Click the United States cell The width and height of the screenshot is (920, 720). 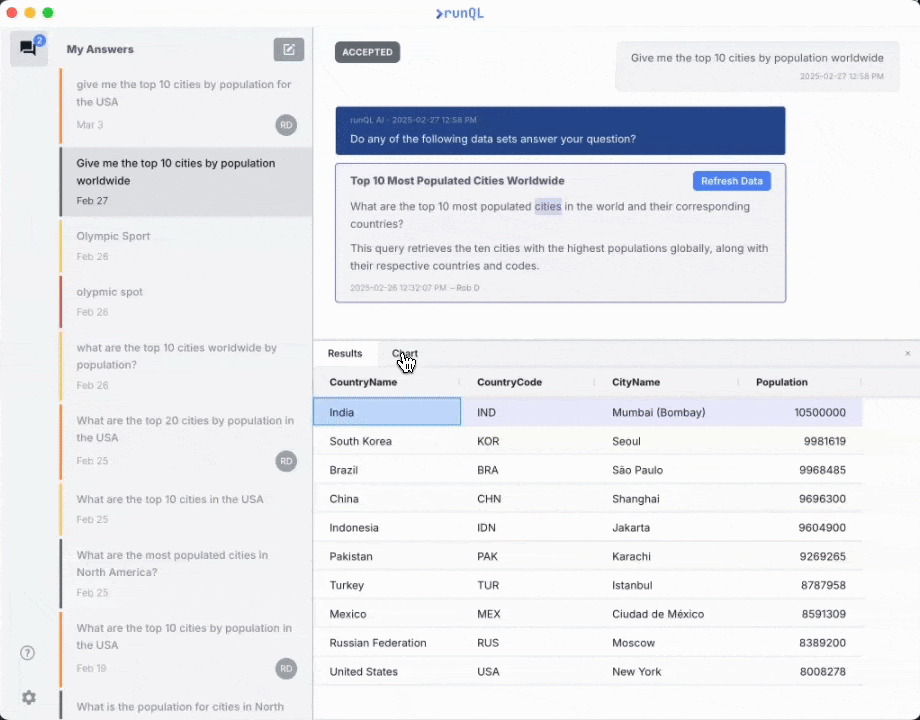(x=387, y=671)
